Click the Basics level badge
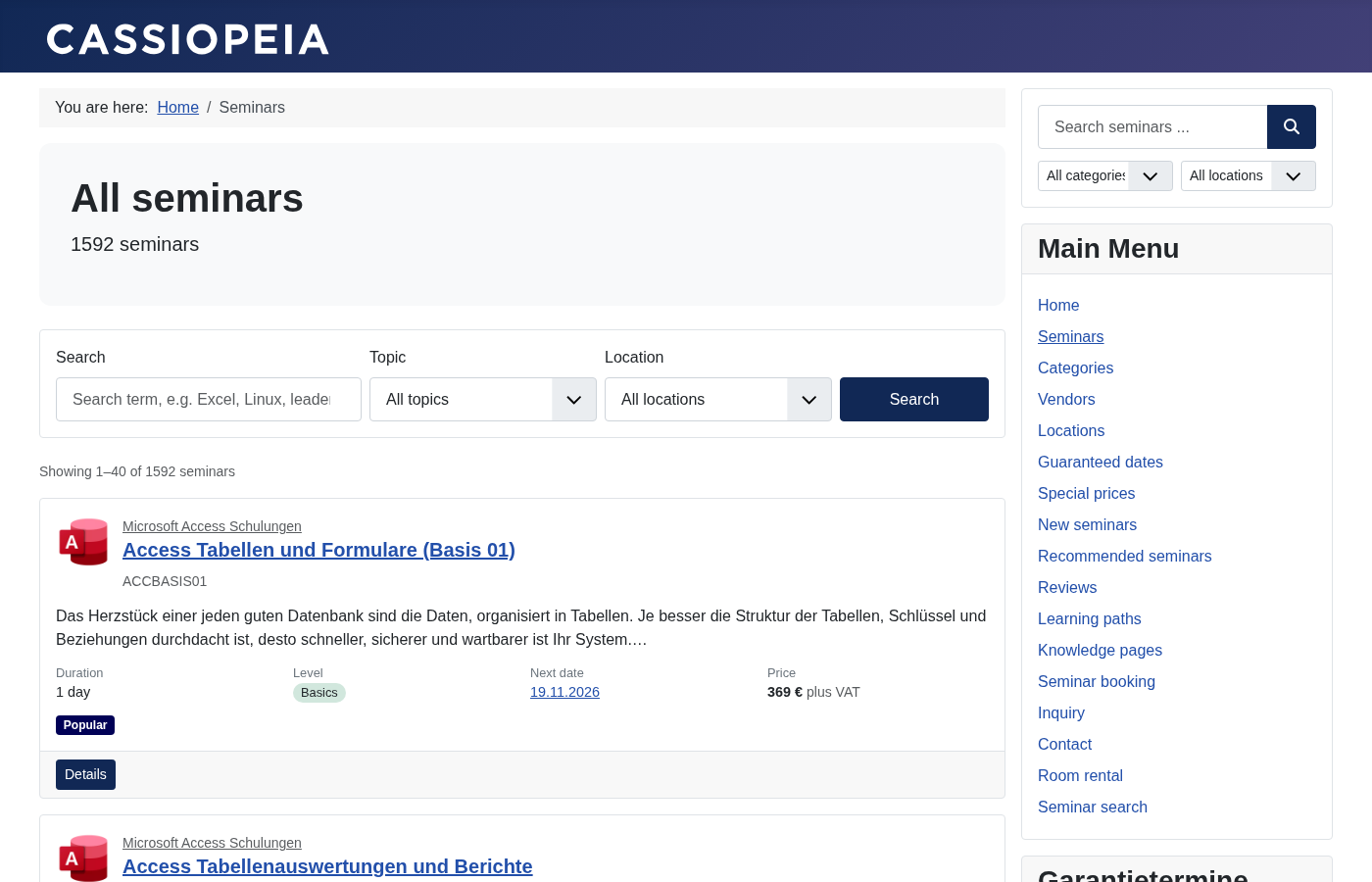This screenshot has height=882, width=1372. [319, 693]
